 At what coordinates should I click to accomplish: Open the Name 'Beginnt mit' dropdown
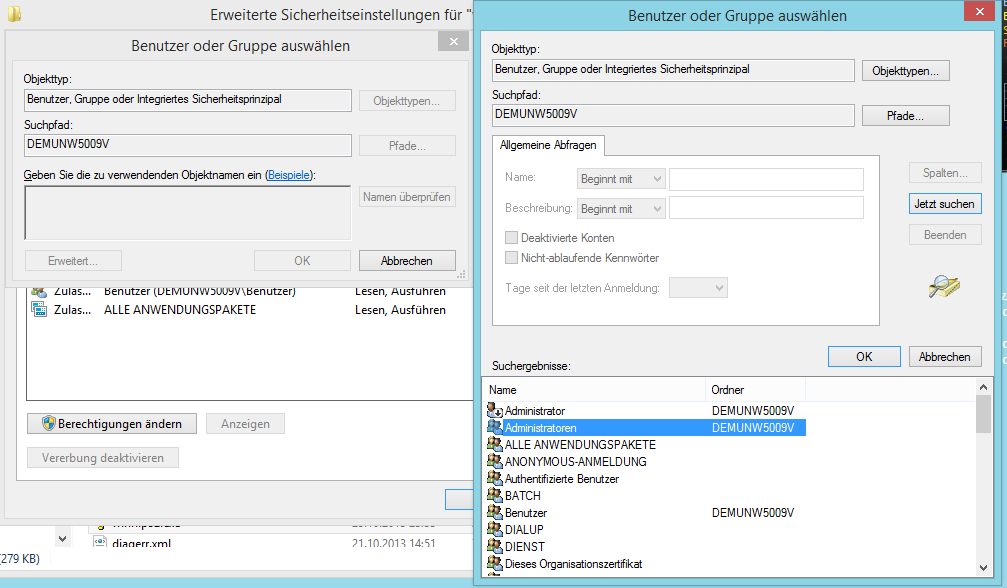[621, 179]
